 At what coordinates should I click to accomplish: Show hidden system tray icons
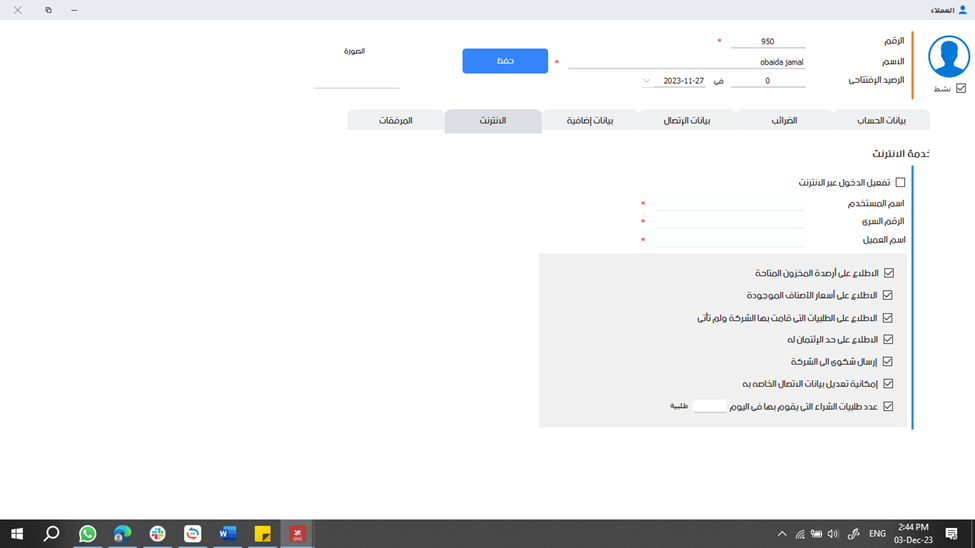(782, 534)
